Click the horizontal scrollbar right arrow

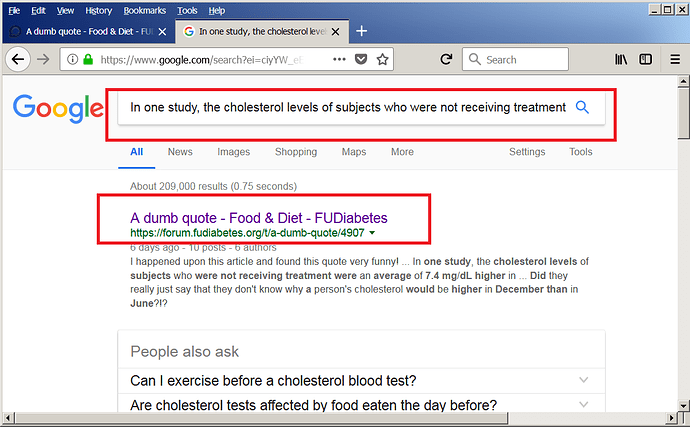coord(672,418)
